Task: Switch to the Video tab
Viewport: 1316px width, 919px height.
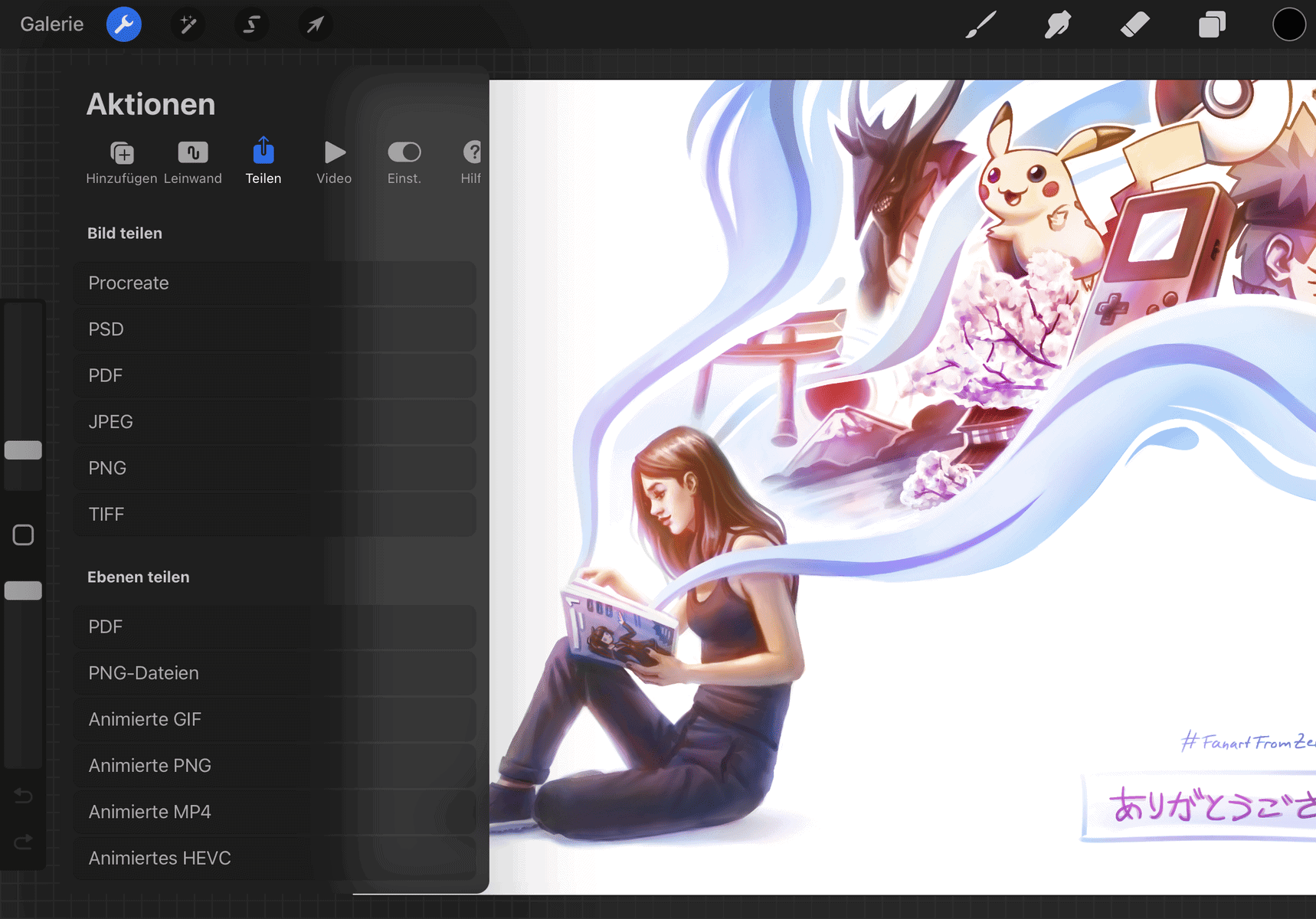Action: (334, 162)
